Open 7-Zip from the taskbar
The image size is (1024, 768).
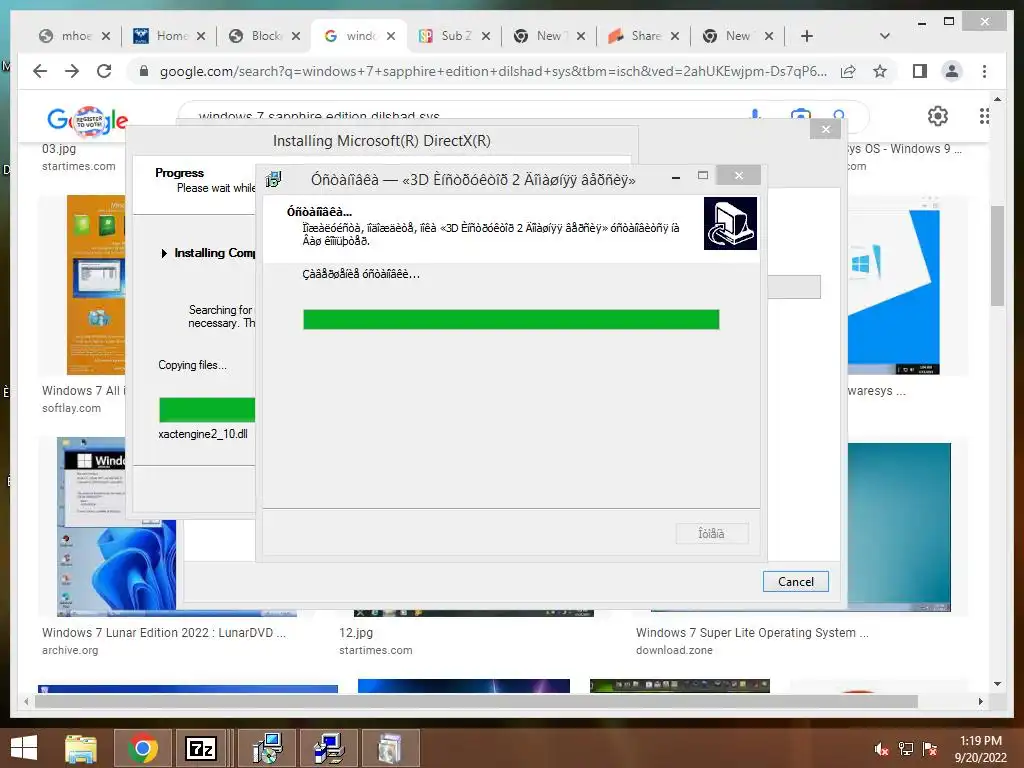pyautogui.click(x=200, y=748)
